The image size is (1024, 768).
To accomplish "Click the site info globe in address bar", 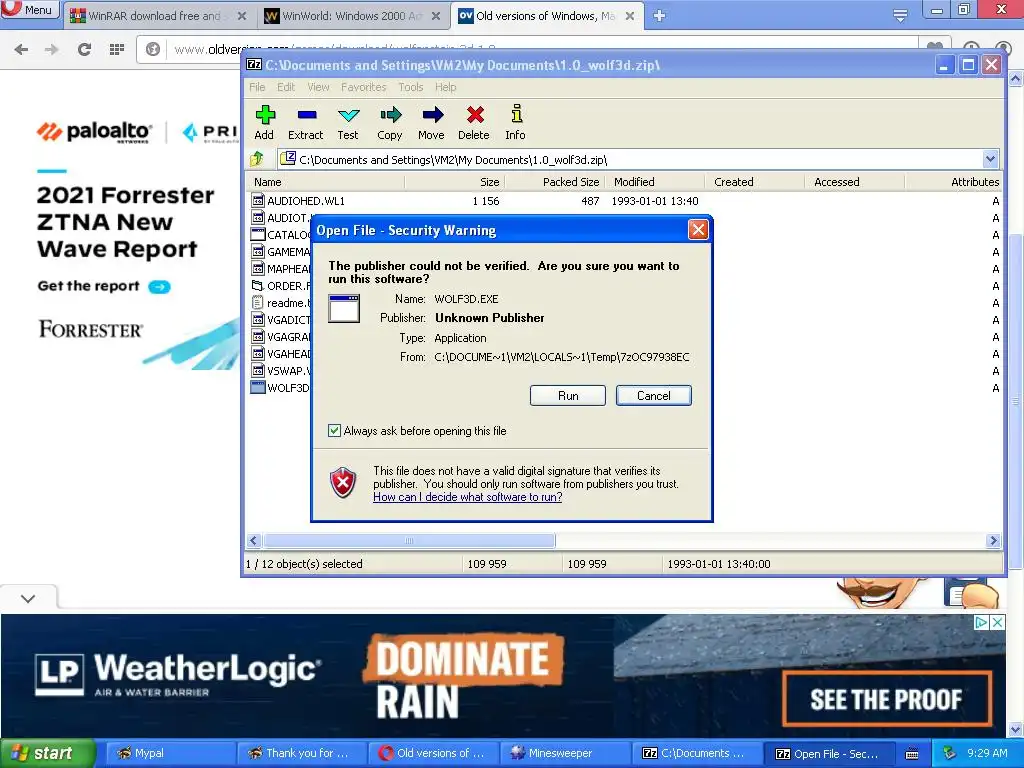I will click(x=153, y=49).
